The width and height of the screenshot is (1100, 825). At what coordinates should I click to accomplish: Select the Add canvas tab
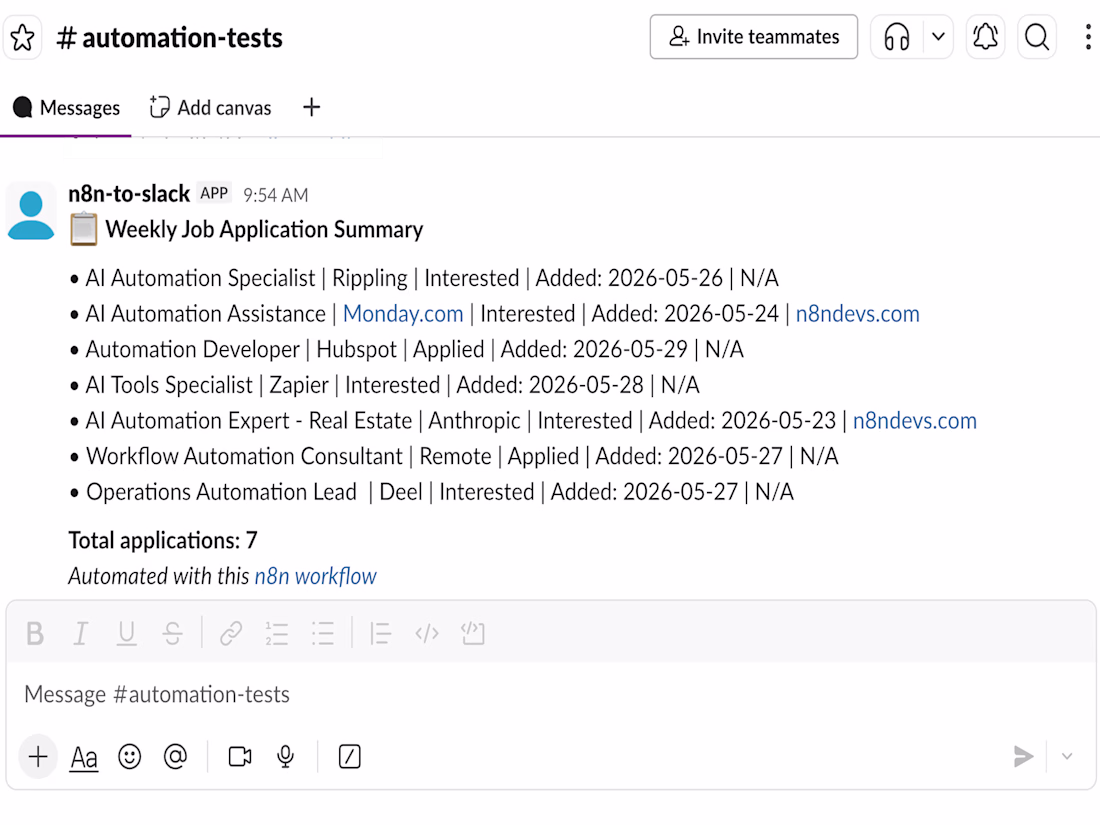tap(210, 108)
